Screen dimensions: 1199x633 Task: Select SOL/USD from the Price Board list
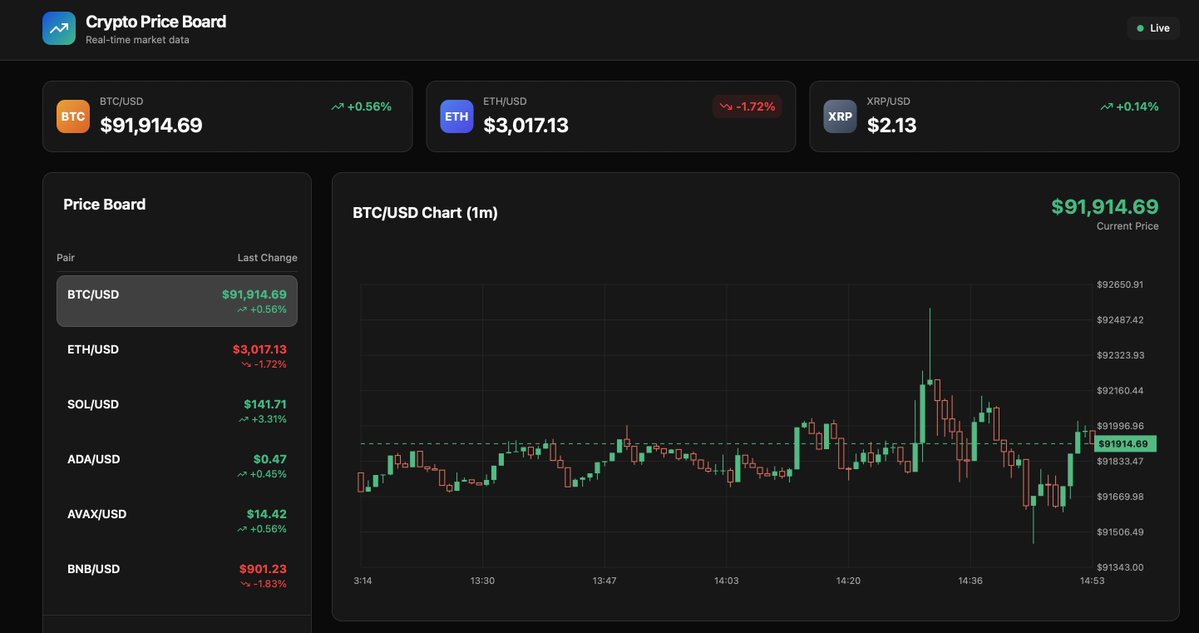tap(177, 410)
